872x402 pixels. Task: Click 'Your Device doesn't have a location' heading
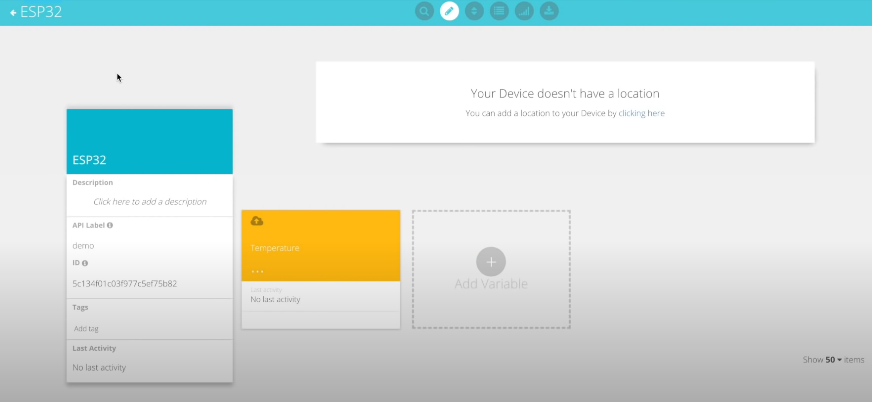565,93
